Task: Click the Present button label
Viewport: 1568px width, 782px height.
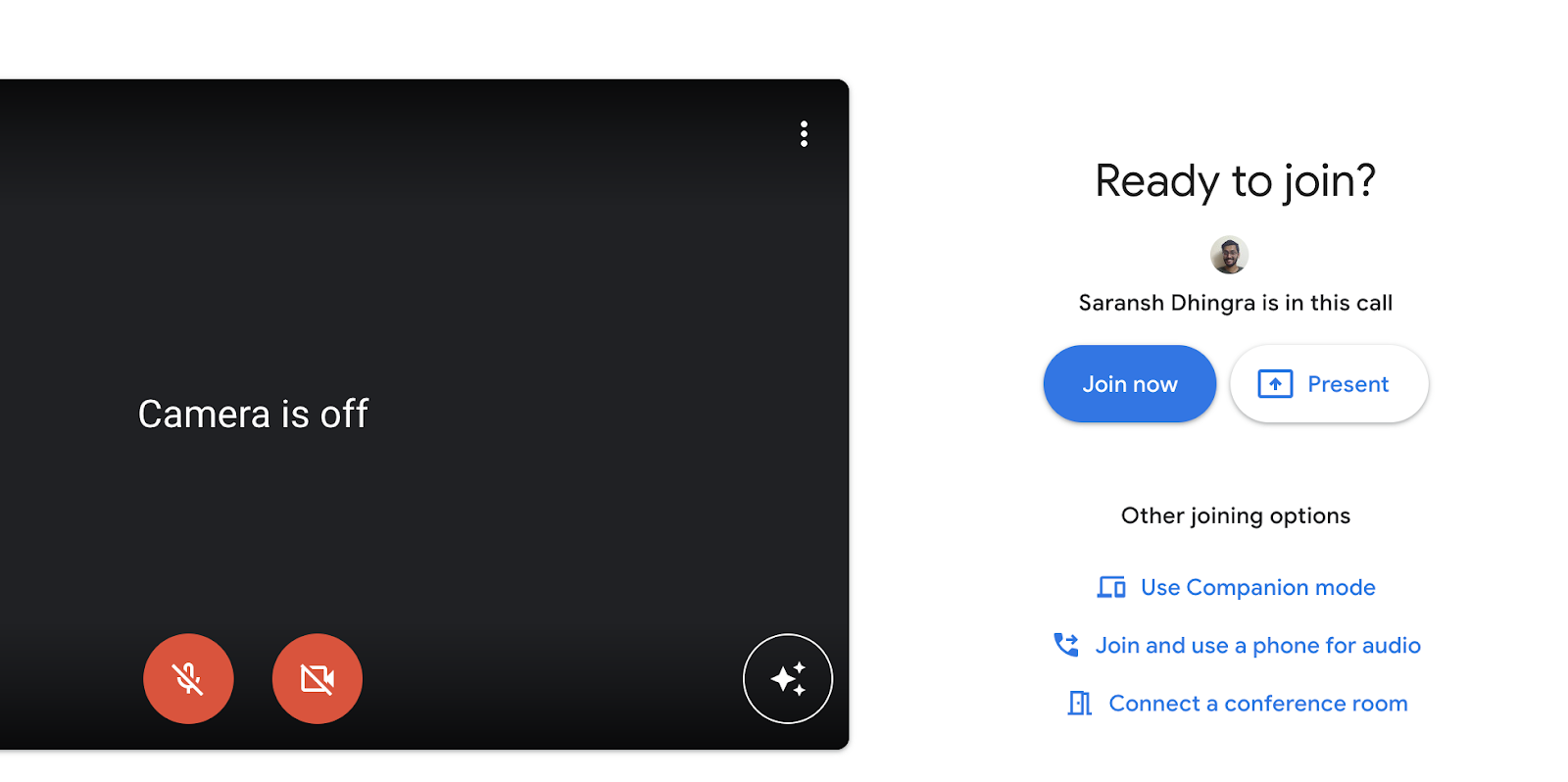Action: 1347,384
